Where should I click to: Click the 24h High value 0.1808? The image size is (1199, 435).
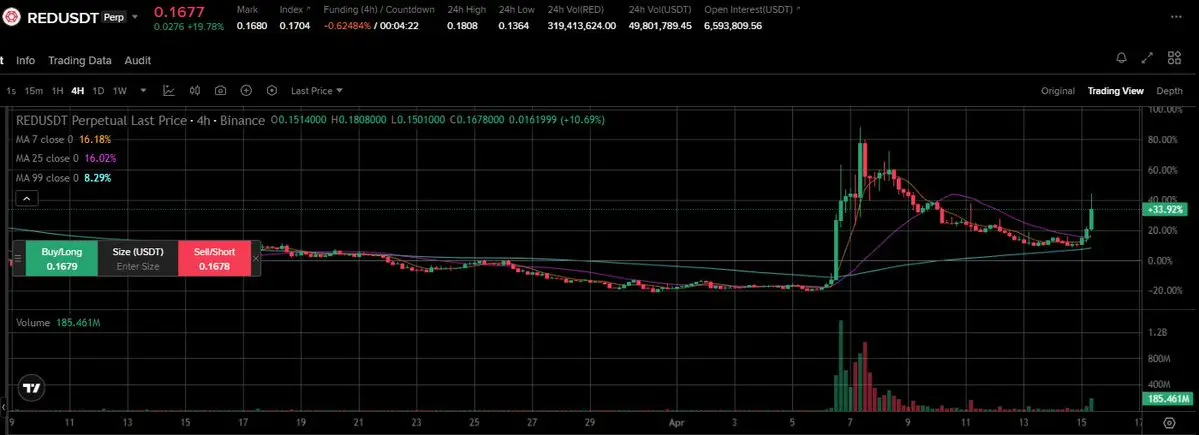click(x=463, y=25)
